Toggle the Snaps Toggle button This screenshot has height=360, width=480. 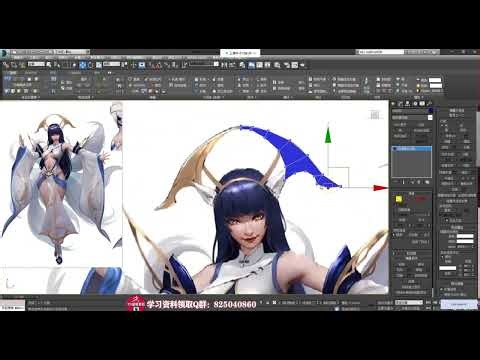pyautogui.click(x=151, y=65)
